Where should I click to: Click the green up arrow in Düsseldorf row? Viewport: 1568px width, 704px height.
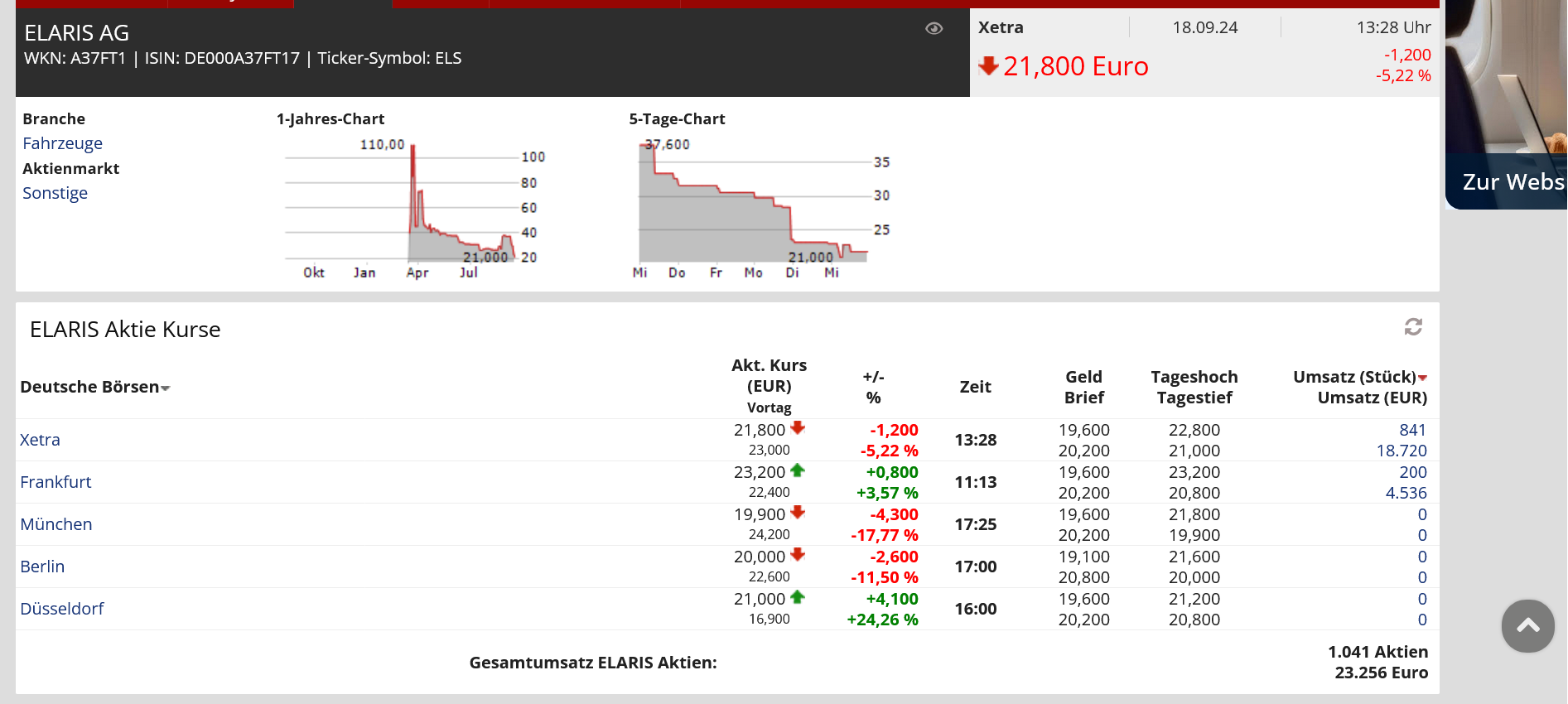[x=798, y=597]
